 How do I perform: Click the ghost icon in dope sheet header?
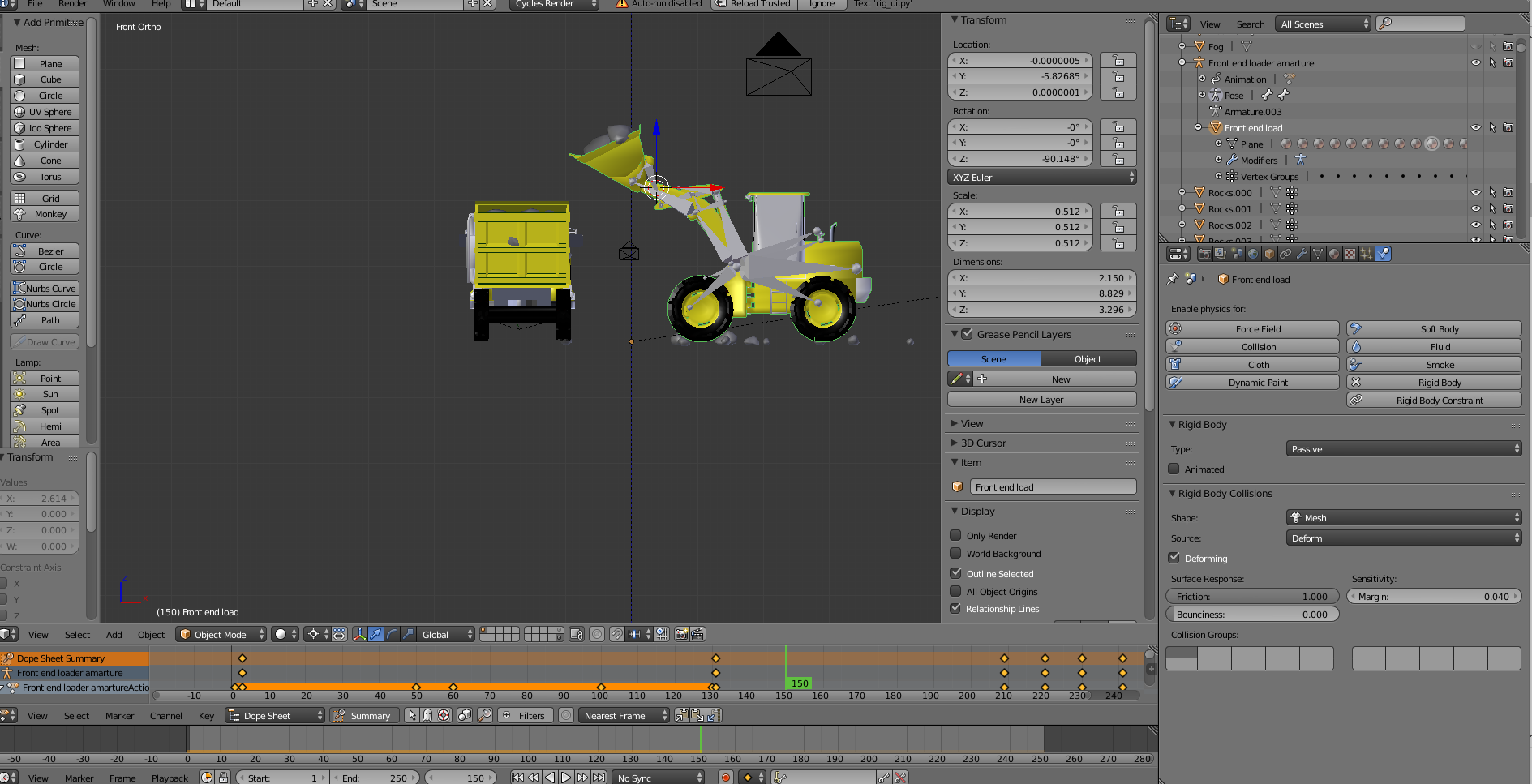427,715
